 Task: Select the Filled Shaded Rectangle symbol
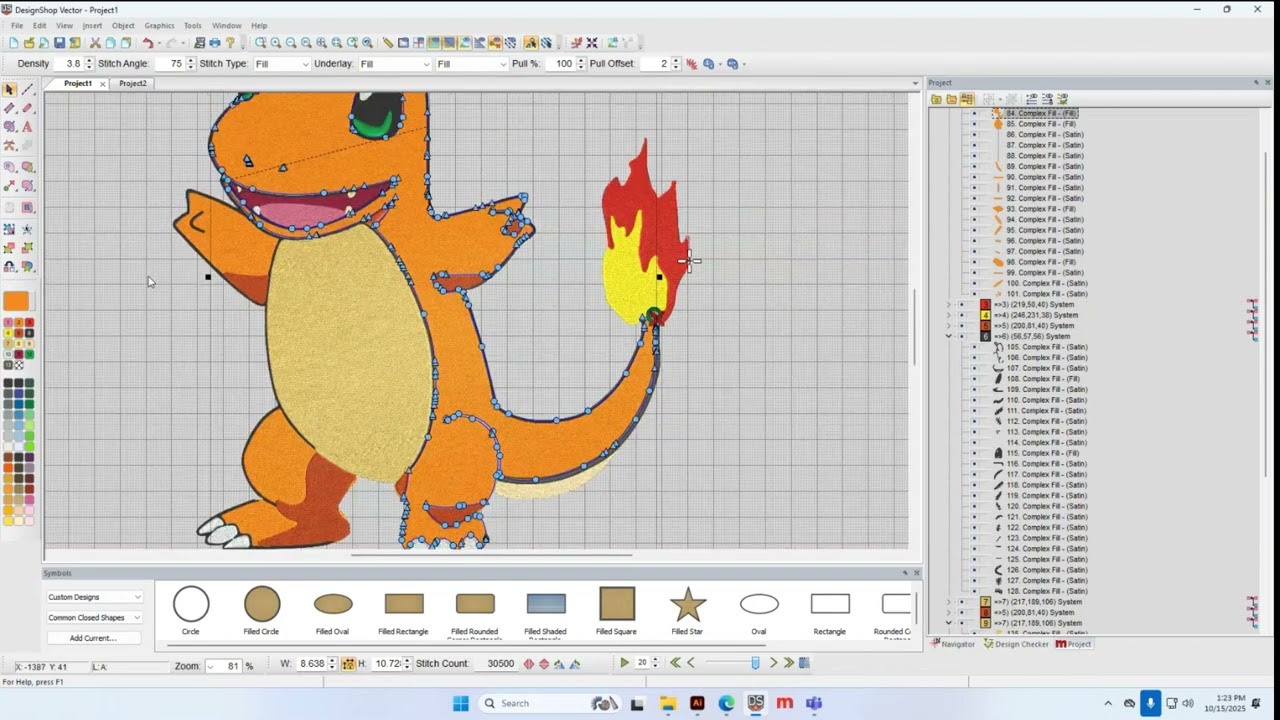[545, 611]
